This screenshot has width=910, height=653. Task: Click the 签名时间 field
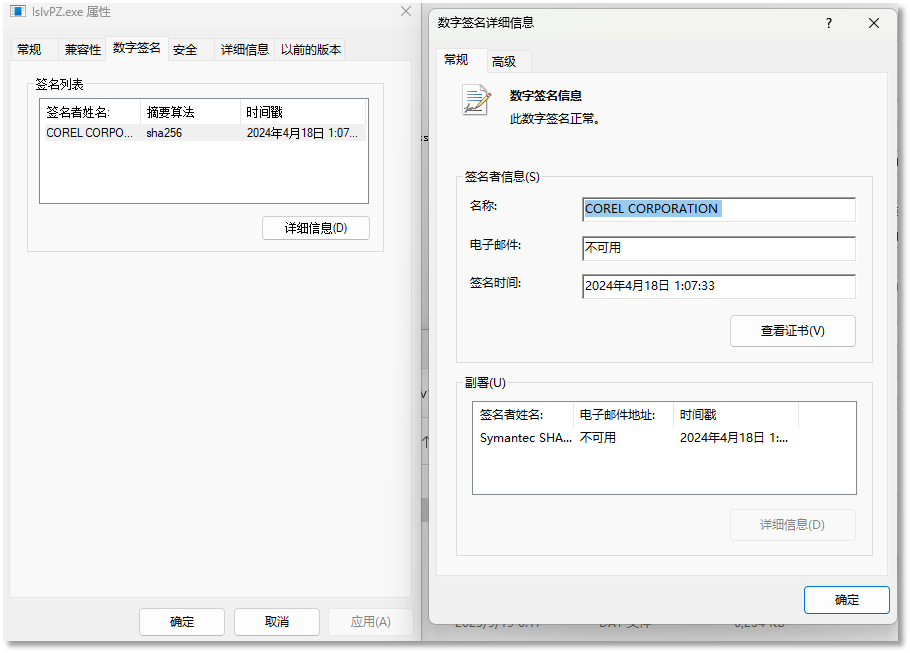click(x=718, y=286)
